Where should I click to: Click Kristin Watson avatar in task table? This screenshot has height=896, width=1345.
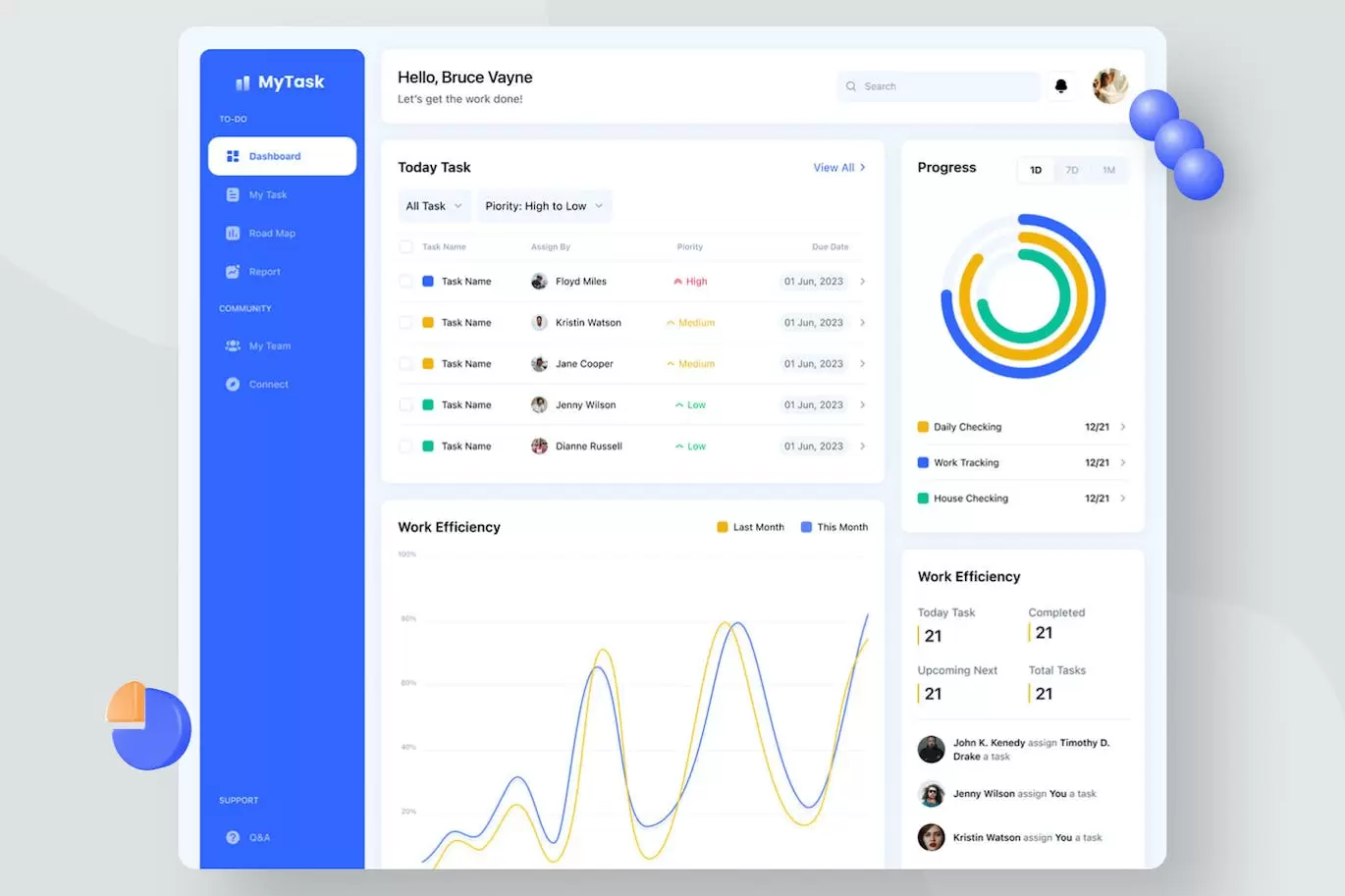[x=539, y=323]
